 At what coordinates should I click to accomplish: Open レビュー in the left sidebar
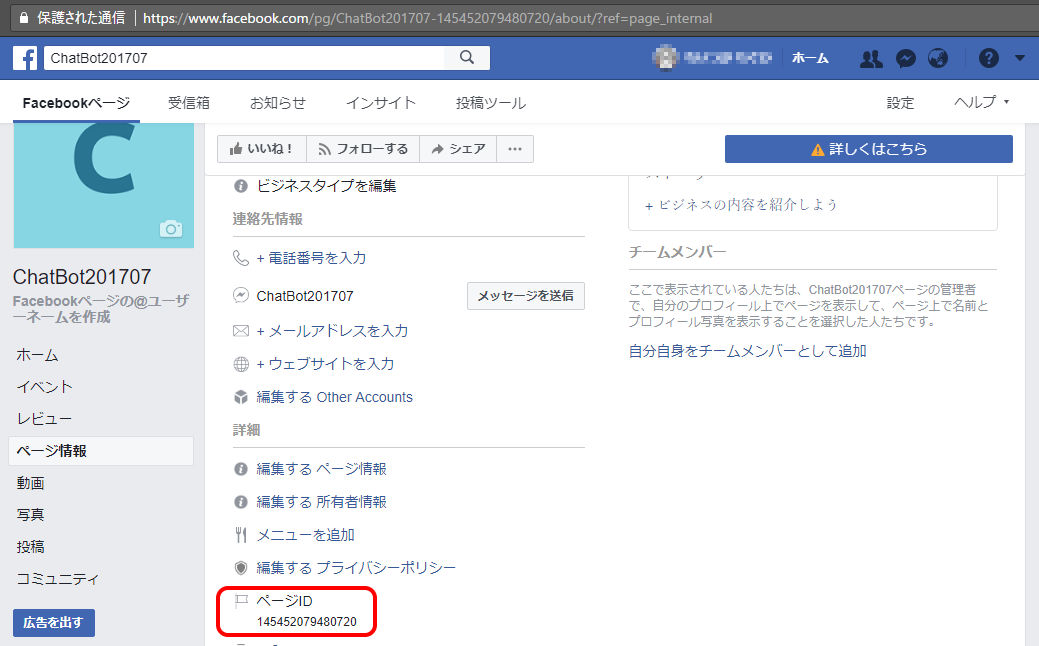pos(44,419)
